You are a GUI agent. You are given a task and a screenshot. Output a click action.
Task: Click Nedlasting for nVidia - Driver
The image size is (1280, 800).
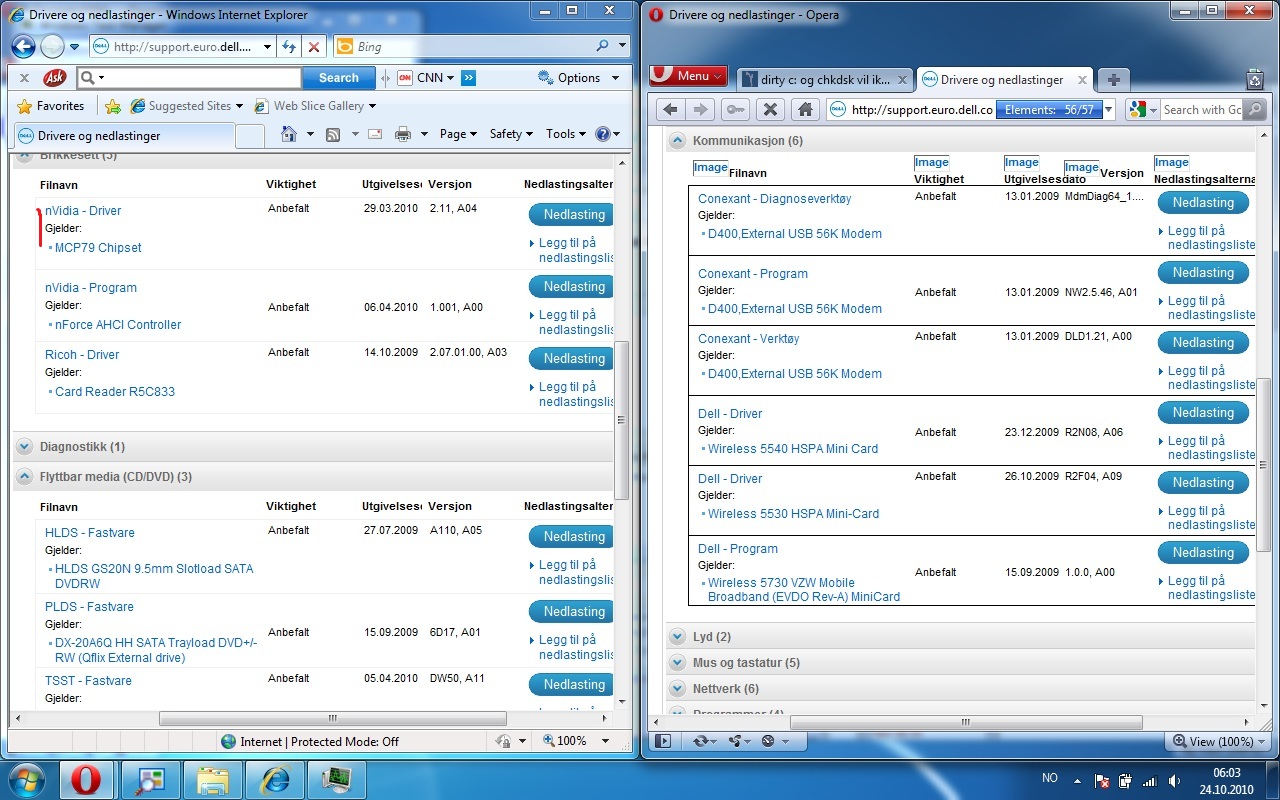[x=570, y=215]
